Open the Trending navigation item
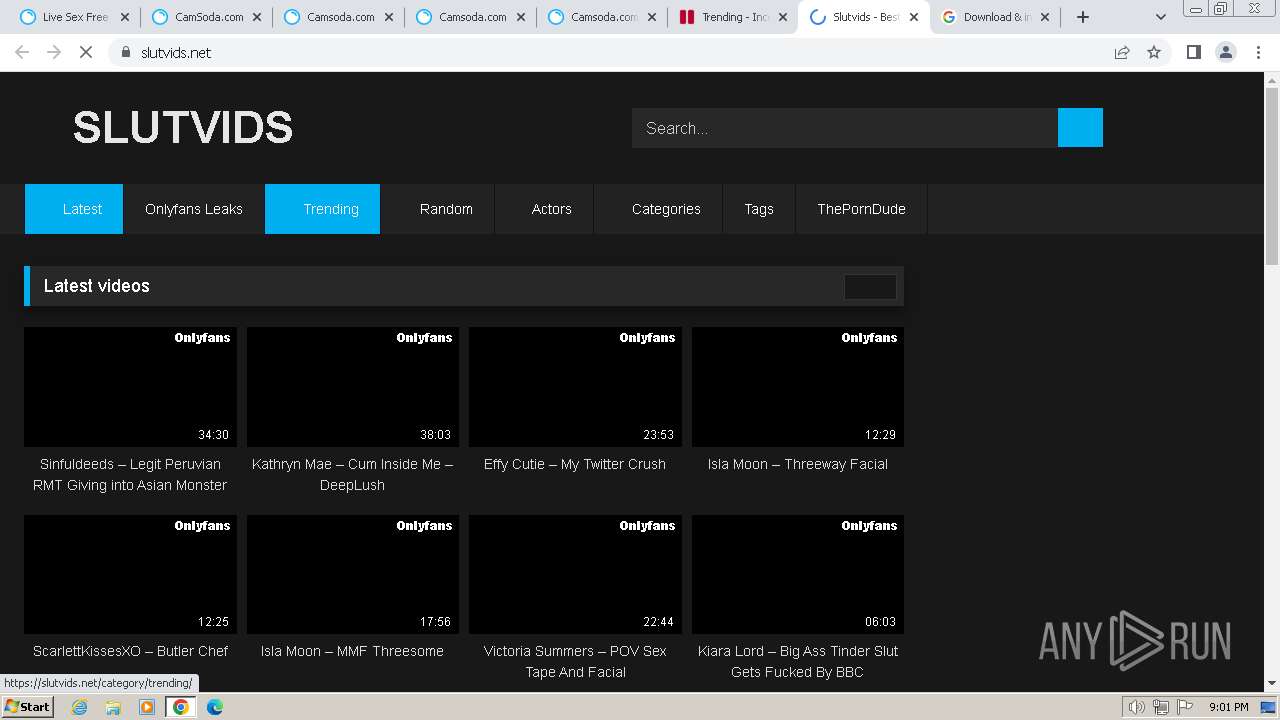This screenshot has height=720, width=1280. click(322, 209)
